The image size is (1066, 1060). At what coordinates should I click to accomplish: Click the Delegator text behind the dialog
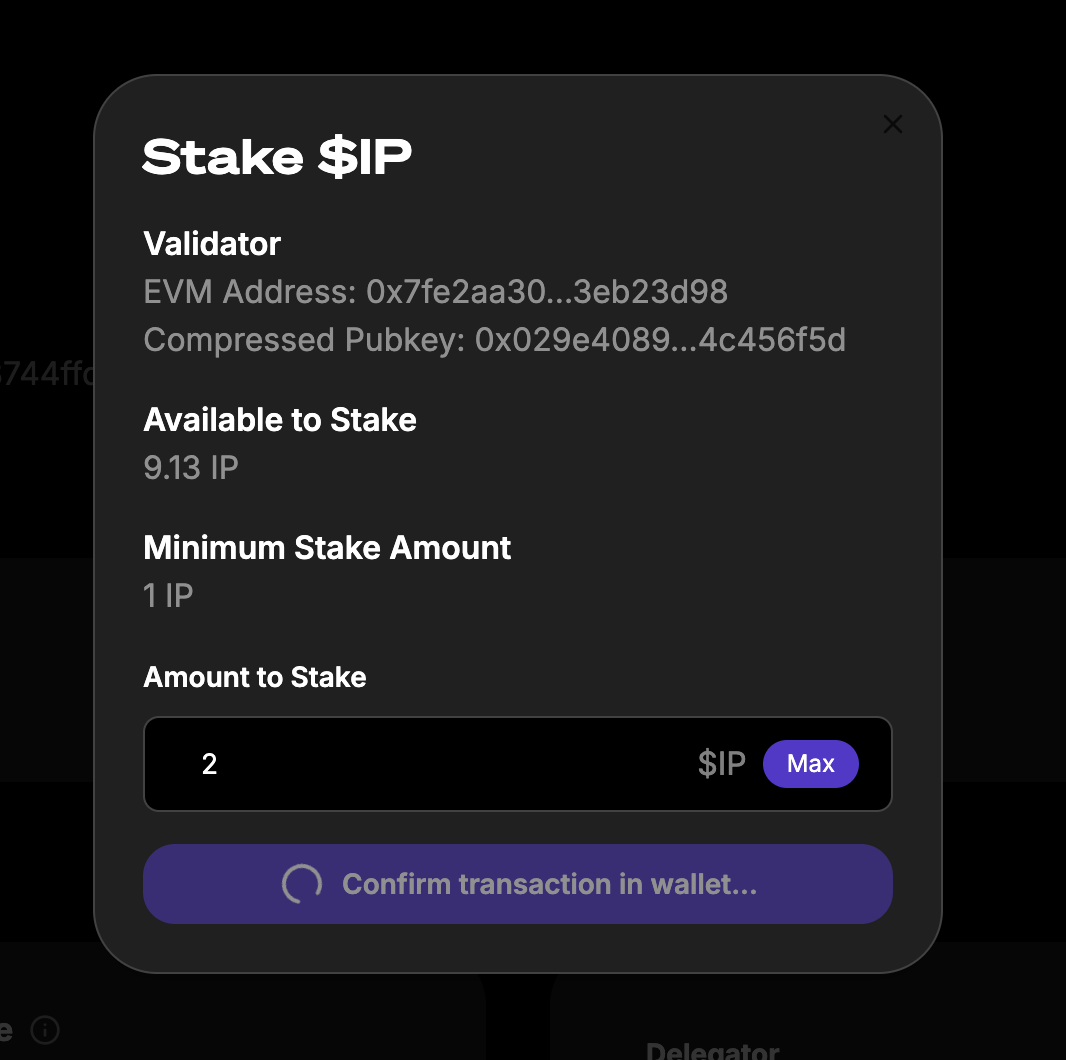[712, 1050]
